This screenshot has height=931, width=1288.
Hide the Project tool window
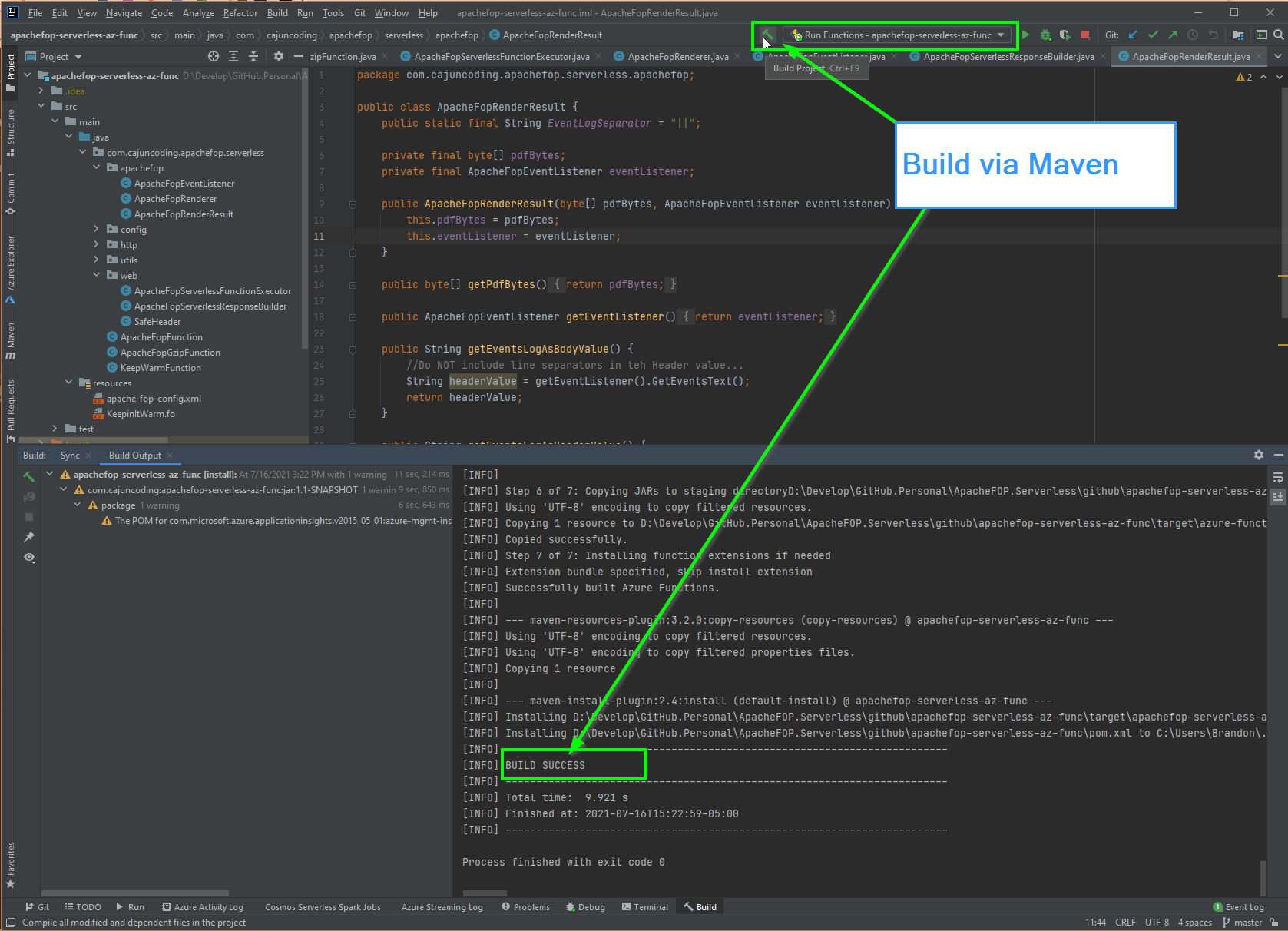click(299, 57)
